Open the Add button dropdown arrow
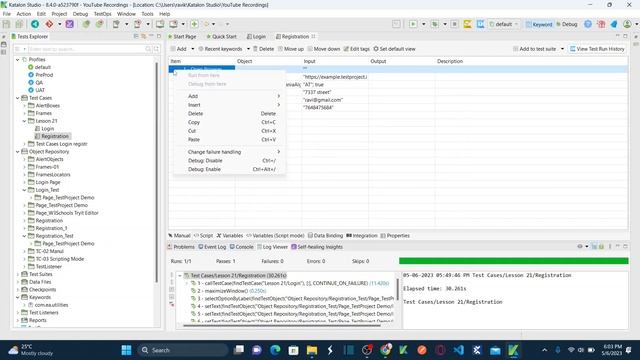640x360 pixels. click(x=193, y=49)
